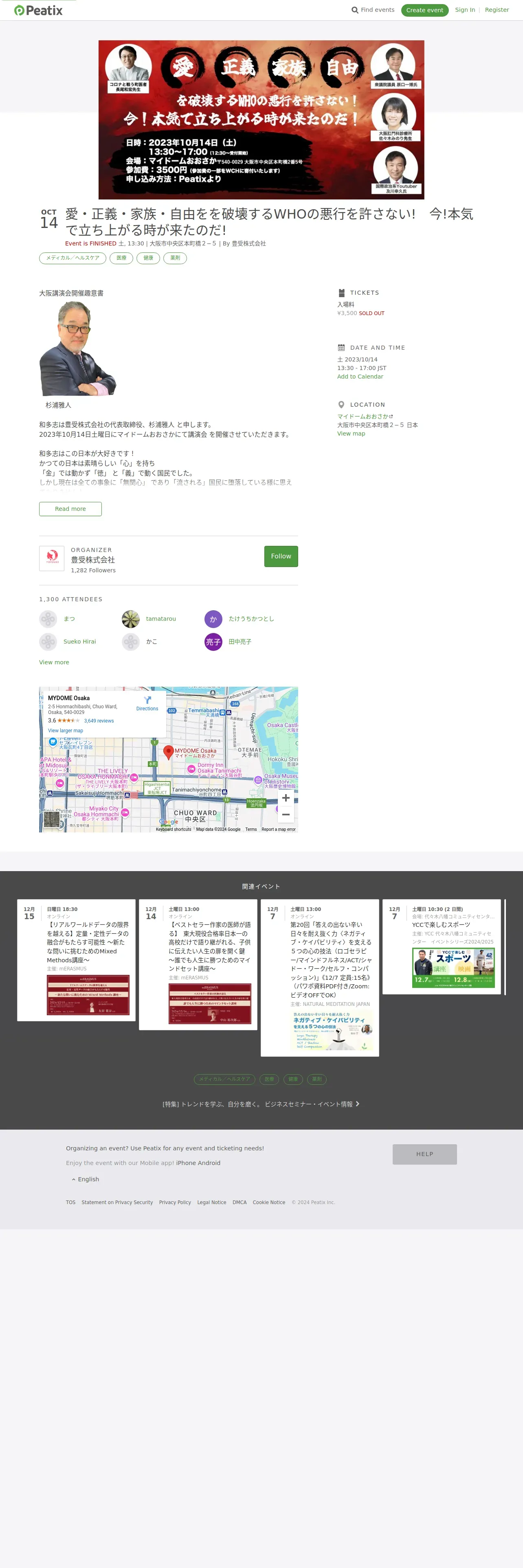
Task: Select the 医療 tag under the title
Action: (x=121, y=258)
